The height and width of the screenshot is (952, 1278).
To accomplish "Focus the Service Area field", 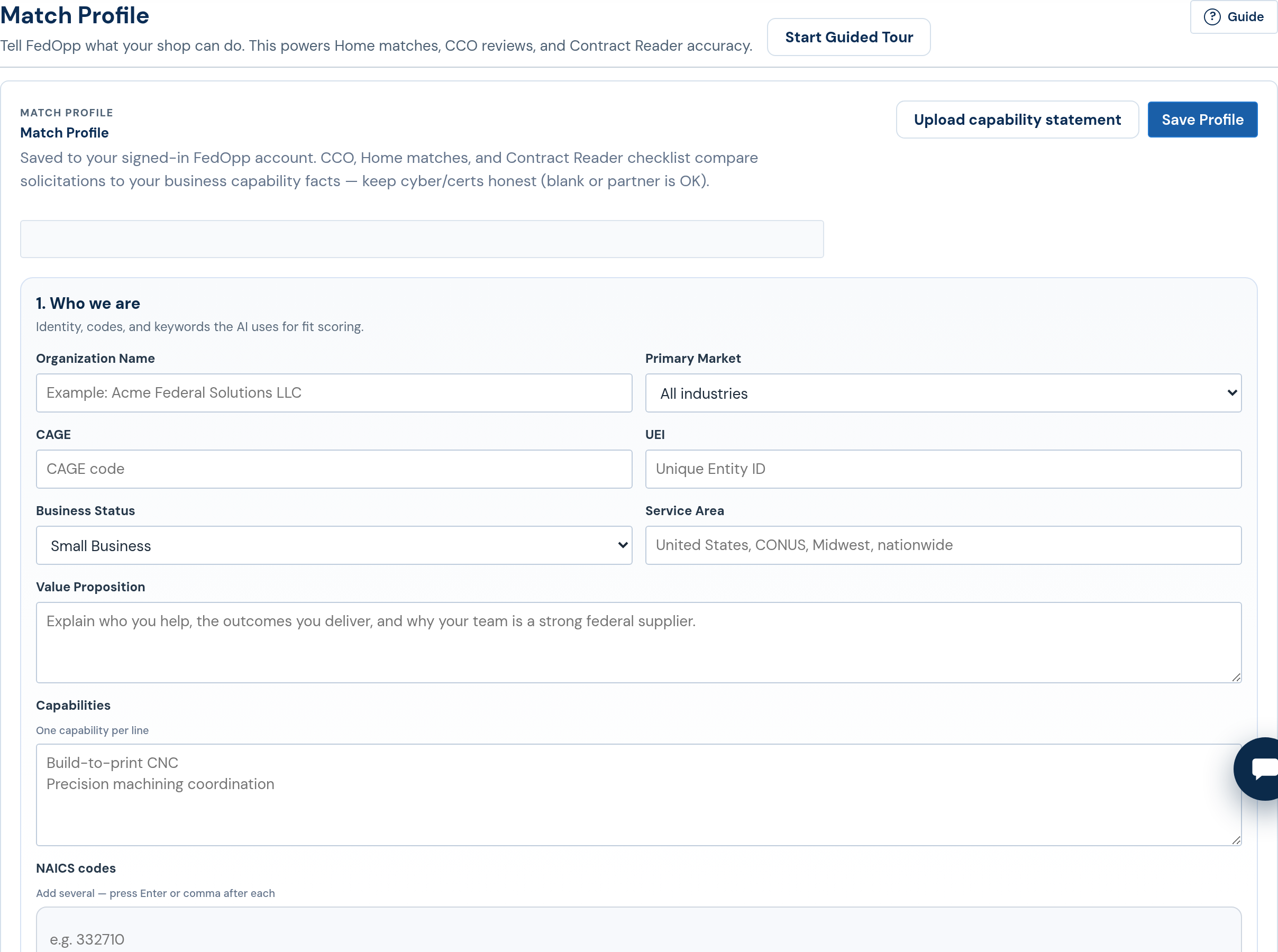I will click(943, 545).
